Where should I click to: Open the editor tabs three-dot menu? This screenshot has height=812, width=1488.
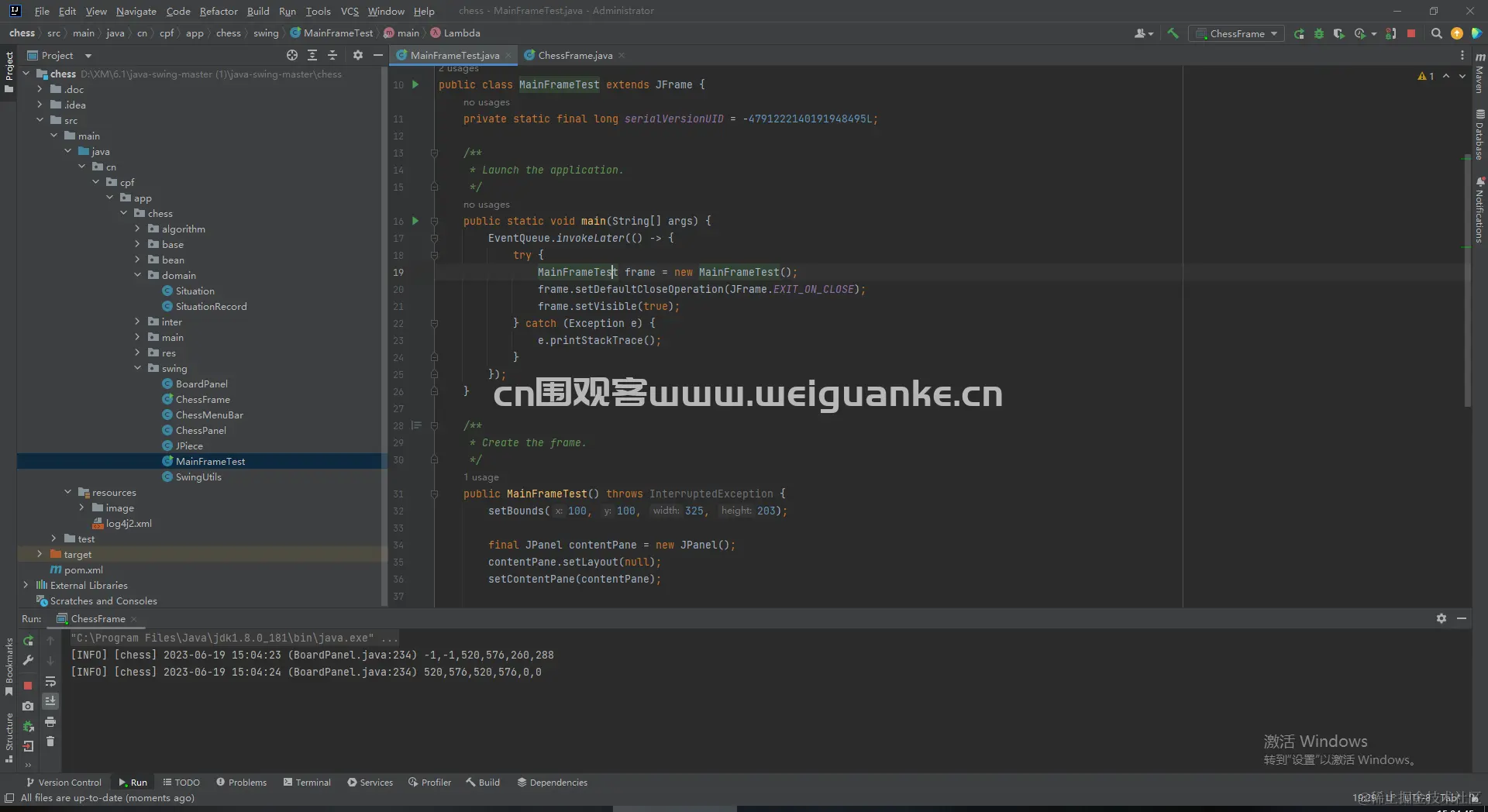tap(1462, 55)
